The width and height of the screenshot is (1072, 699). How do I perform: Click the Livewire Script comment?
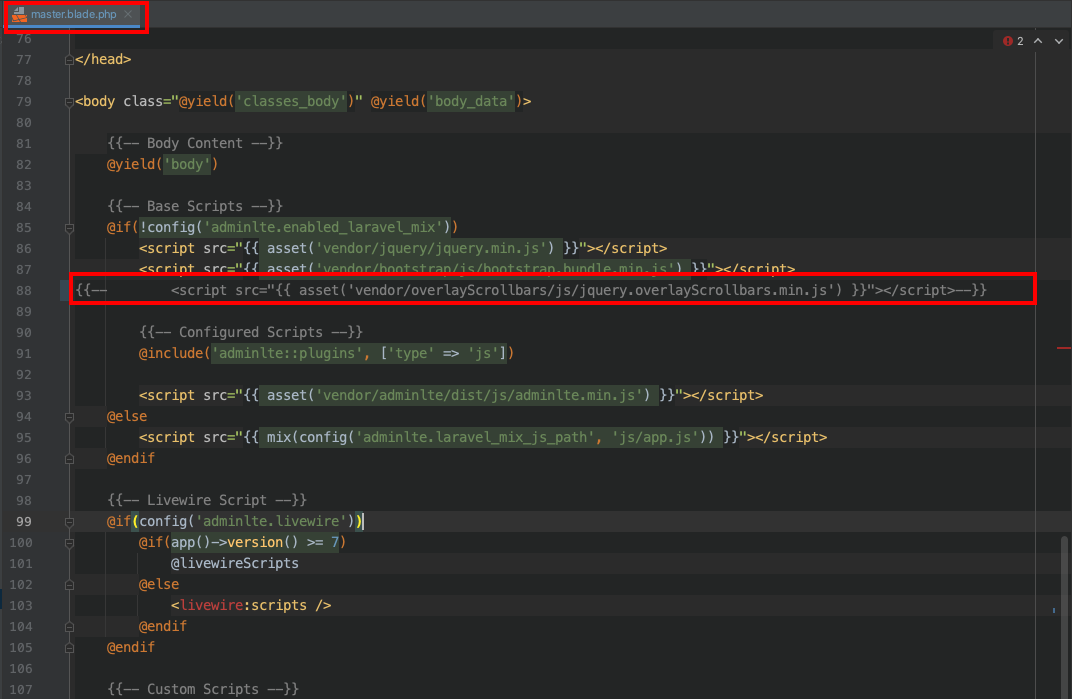[207, 500]
